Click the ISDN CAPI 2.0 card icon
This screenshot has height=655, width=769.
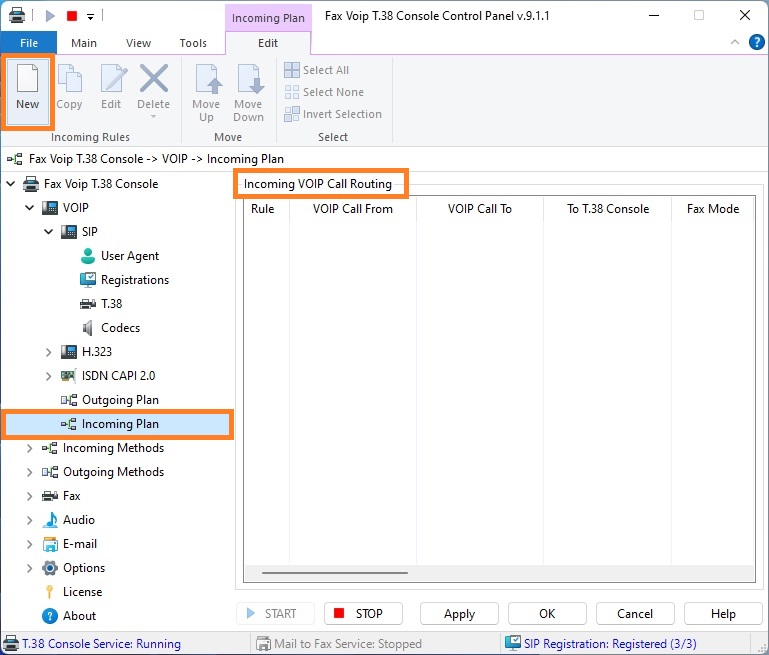[68, 376]
